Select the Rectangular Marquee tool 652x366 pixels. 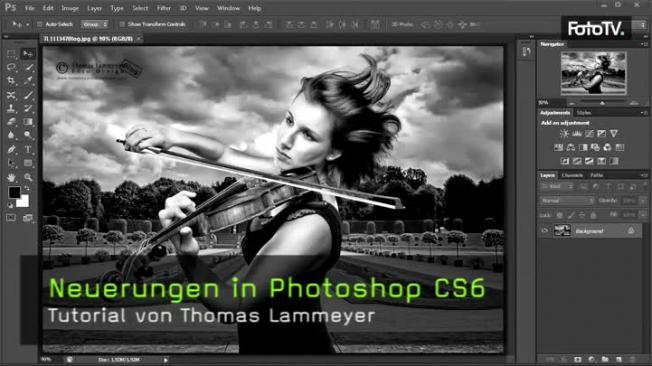coord(11,54)
